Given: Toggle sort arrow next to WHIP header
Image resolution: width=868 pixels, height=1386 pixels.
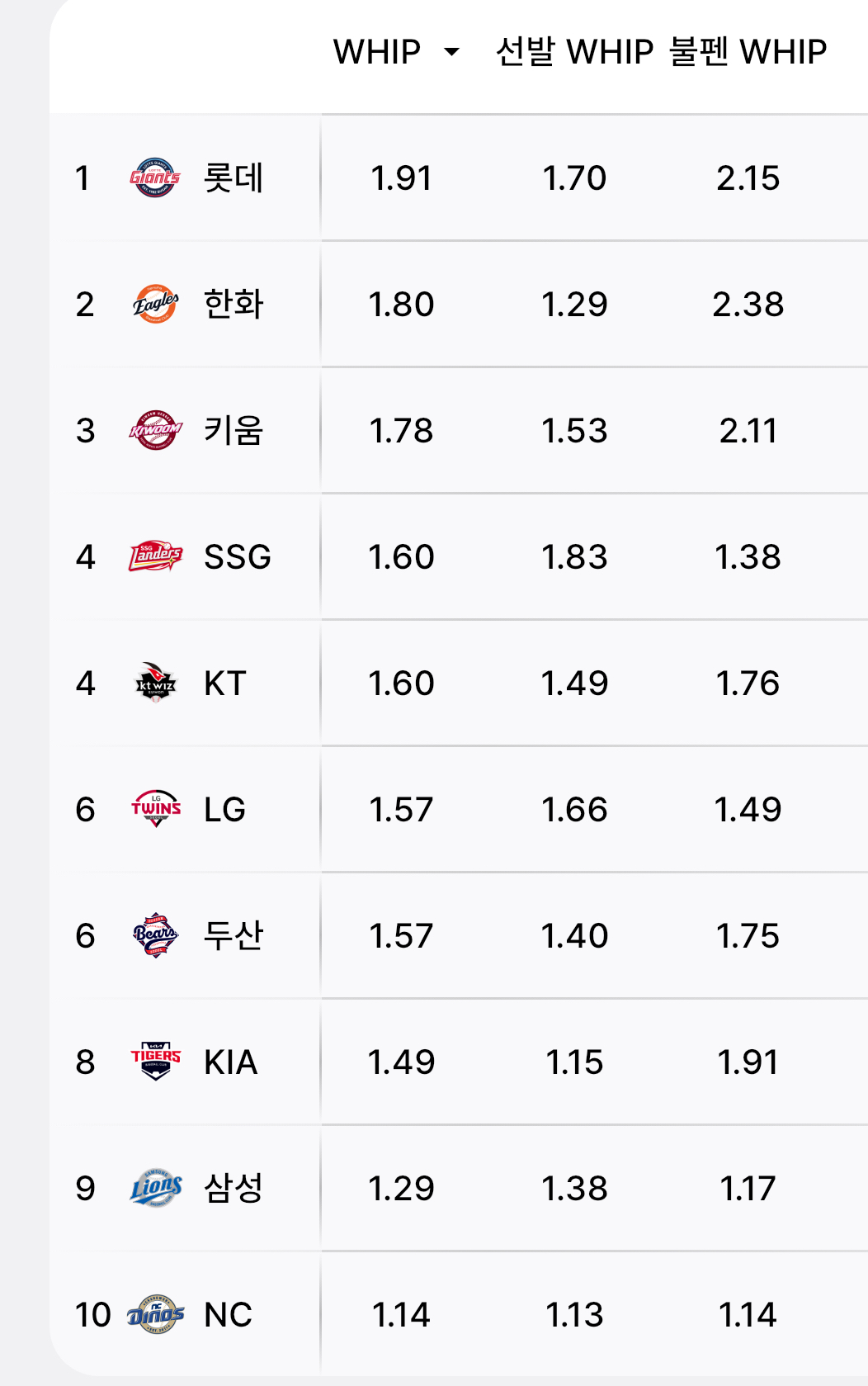Looking at the screenshot, I should pos(451,52).
